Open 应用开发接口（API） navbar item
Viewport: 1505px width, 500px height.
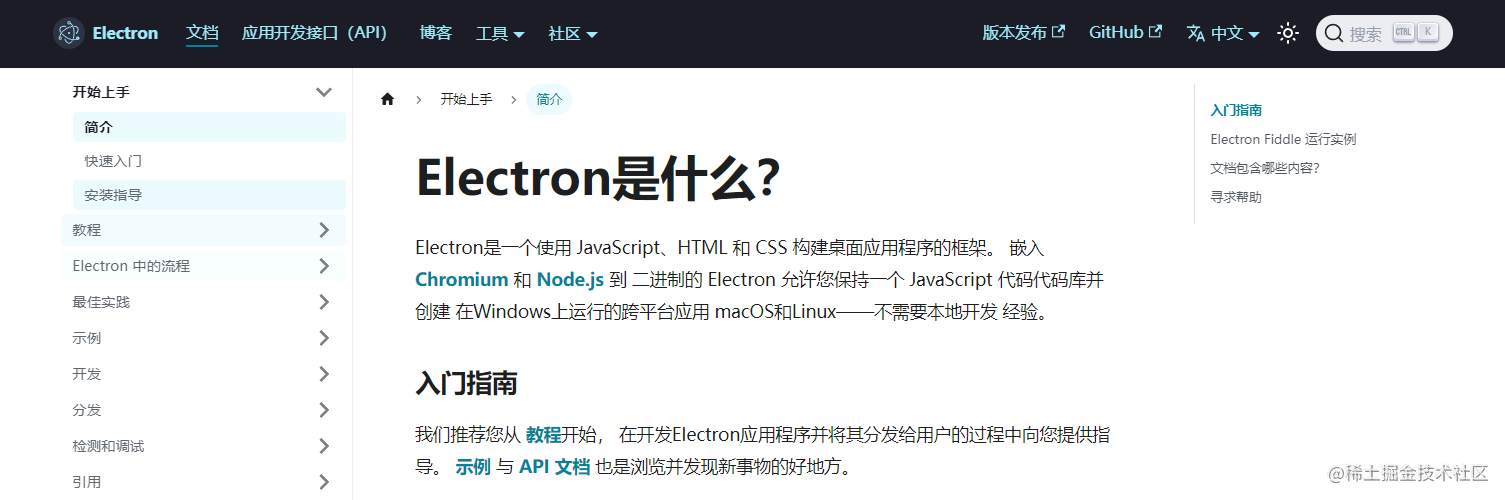(315, 32)
